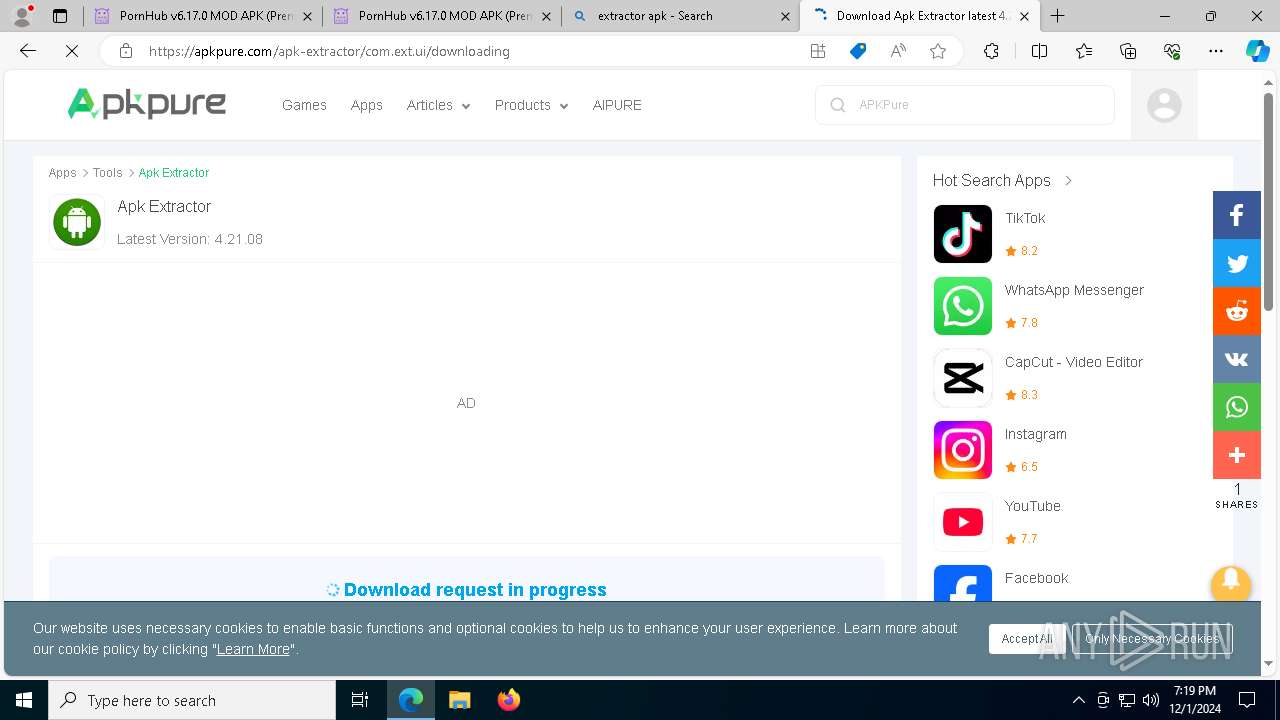Image resolution: width=1280 pixels, height=720 pixels.
Task: Open the notification center icon
Action: pyautogui.click(x=1247, y=700)
